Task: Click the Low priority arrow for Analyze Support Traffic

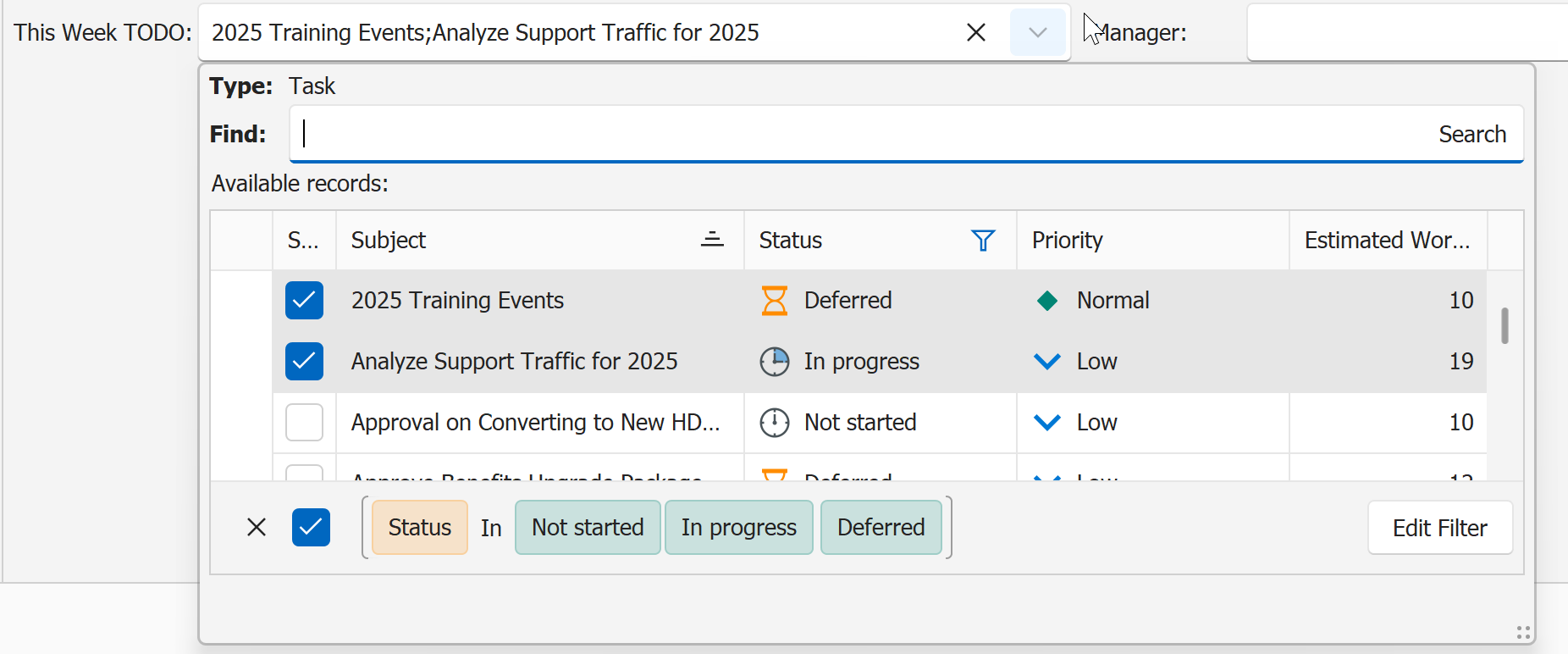Action: click(x=1046, y=362)
